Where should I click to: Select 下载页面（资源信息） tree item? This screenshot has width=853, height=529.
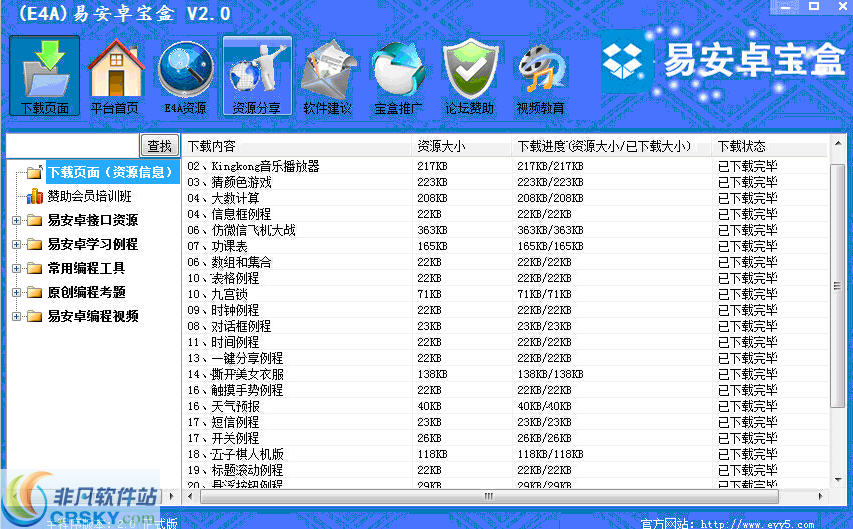tap(111, 172)
